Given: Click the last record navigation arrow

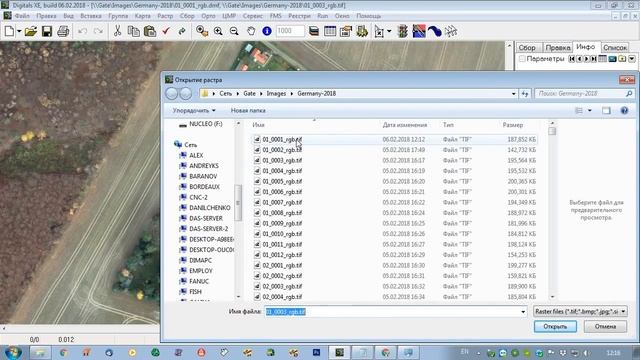Looking at the screenshot, I should click(x=594, y=59).
